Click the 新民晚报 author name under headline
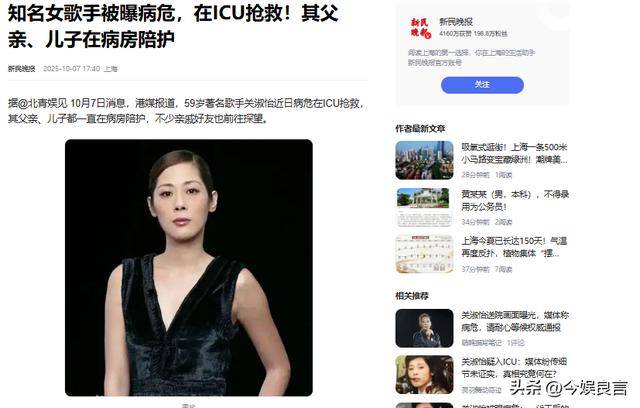This screenshot has width=640, height=408. tap(22, 69)
